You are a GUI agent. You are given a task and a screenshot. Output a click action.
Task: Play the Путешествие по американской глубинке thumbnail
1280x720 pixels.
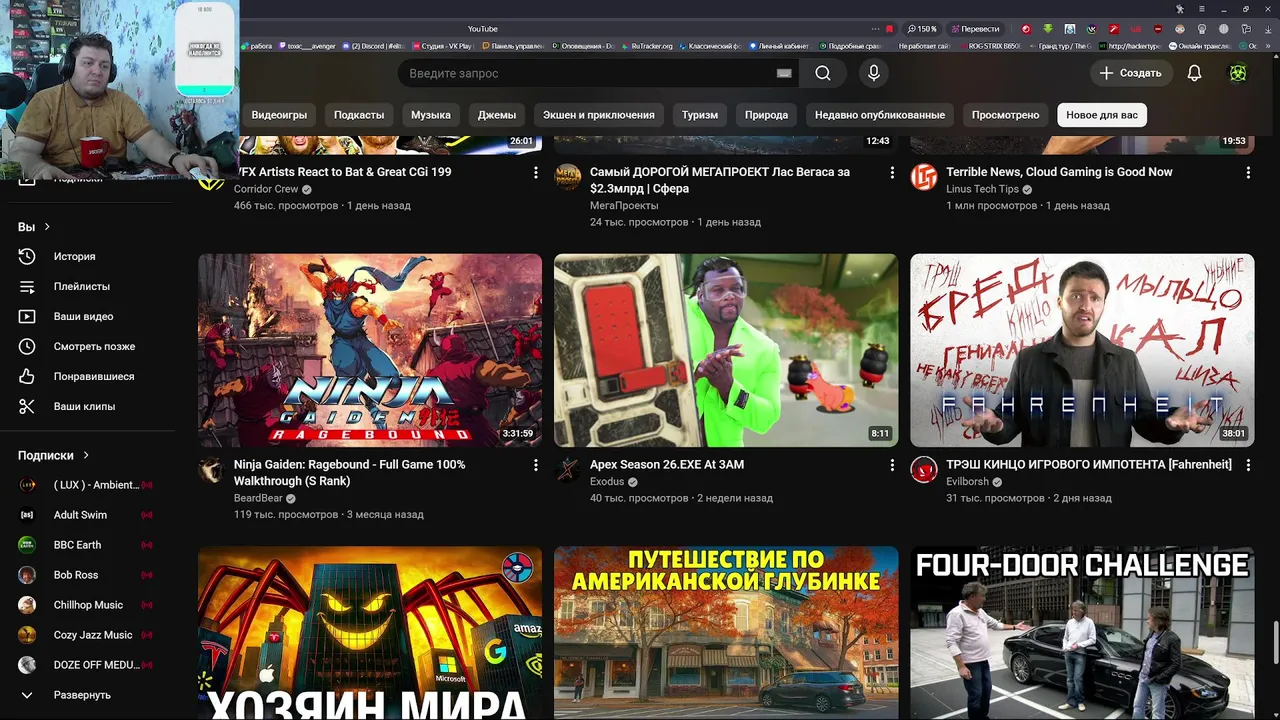(x=726, y=633)
